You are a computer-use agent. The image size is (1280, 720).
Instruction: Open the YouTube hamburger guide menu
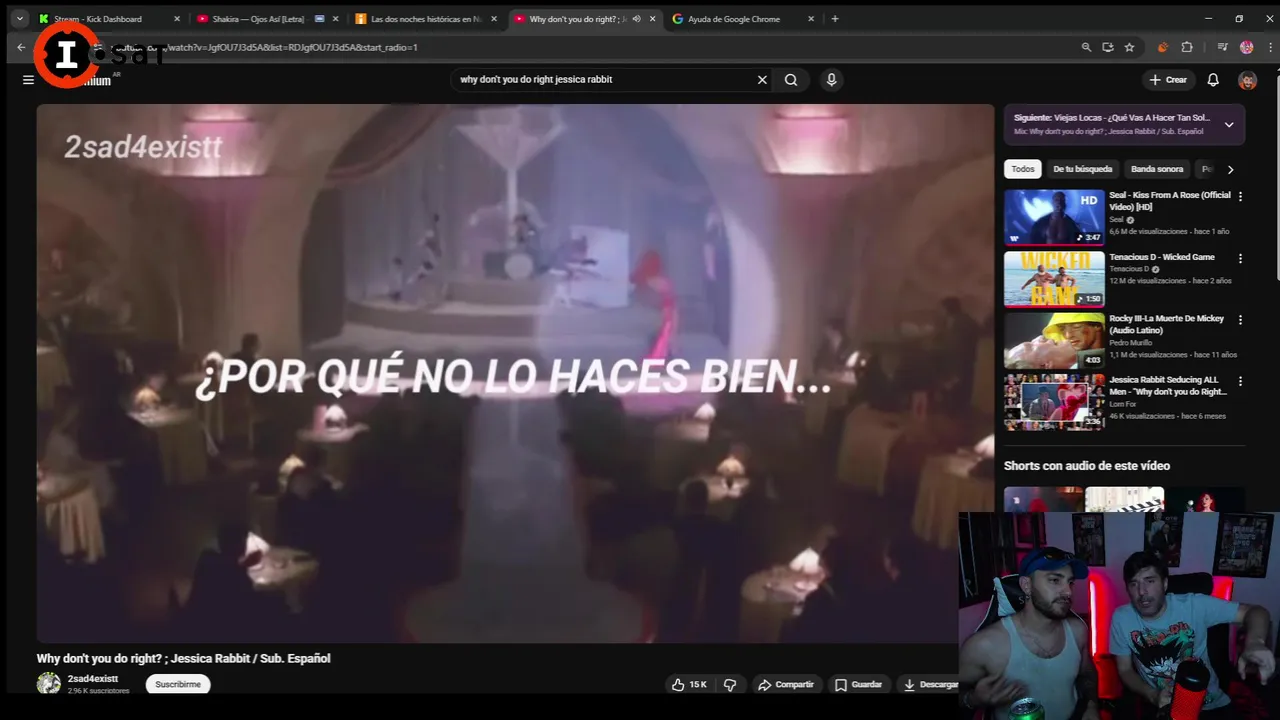pos(28,80)
